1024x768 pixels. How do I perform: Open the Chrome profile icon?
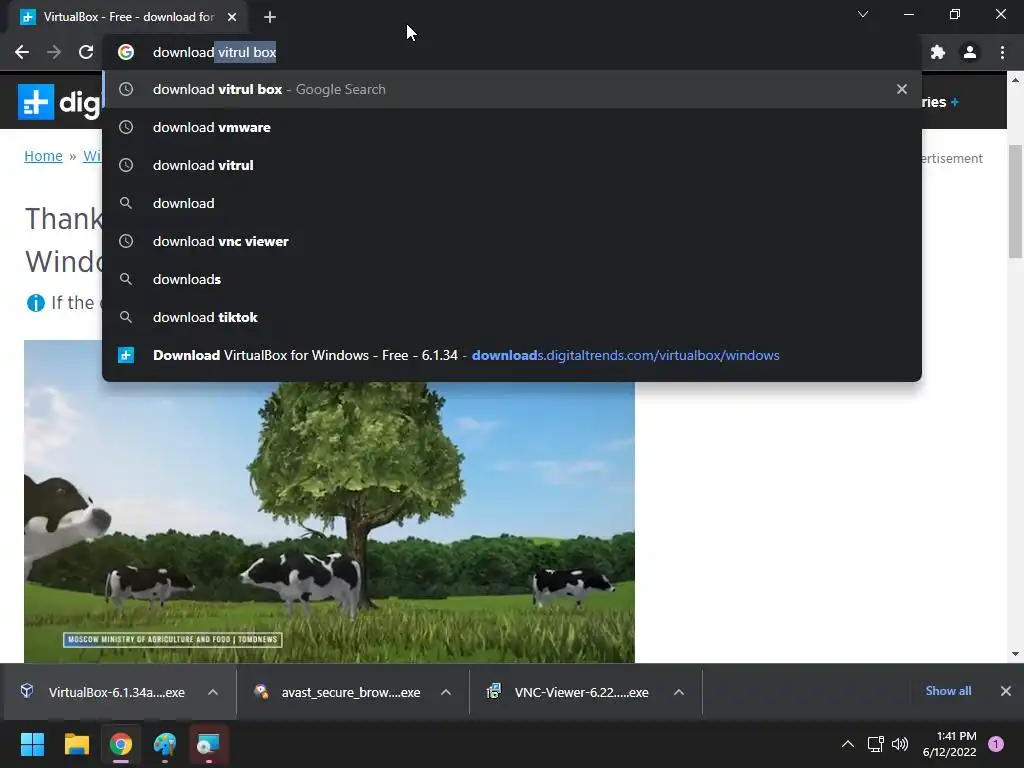pos(970,52)
